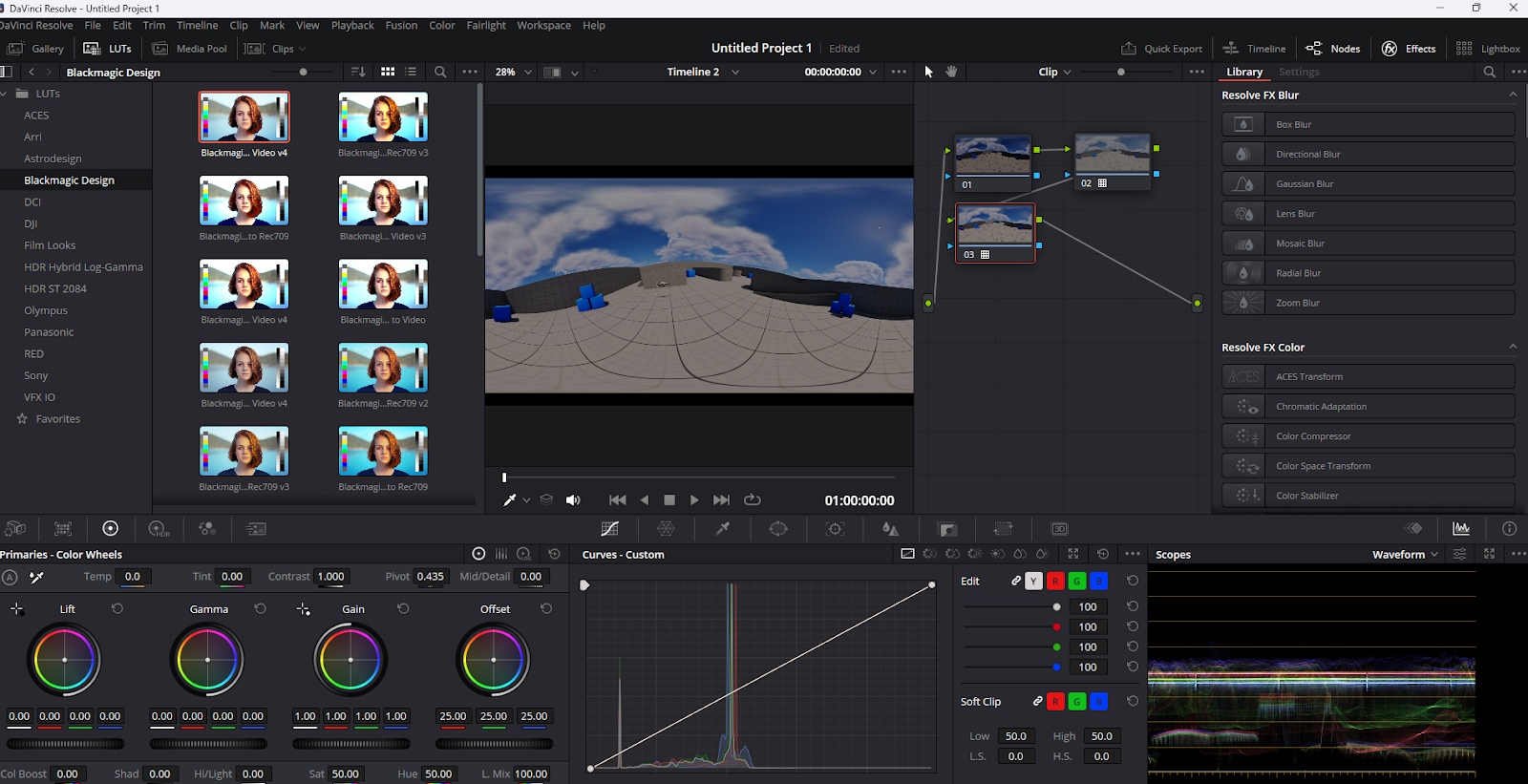1528x784 pixels.
Task: Select the pointer tool in node editor
Action: click(928, 72)
